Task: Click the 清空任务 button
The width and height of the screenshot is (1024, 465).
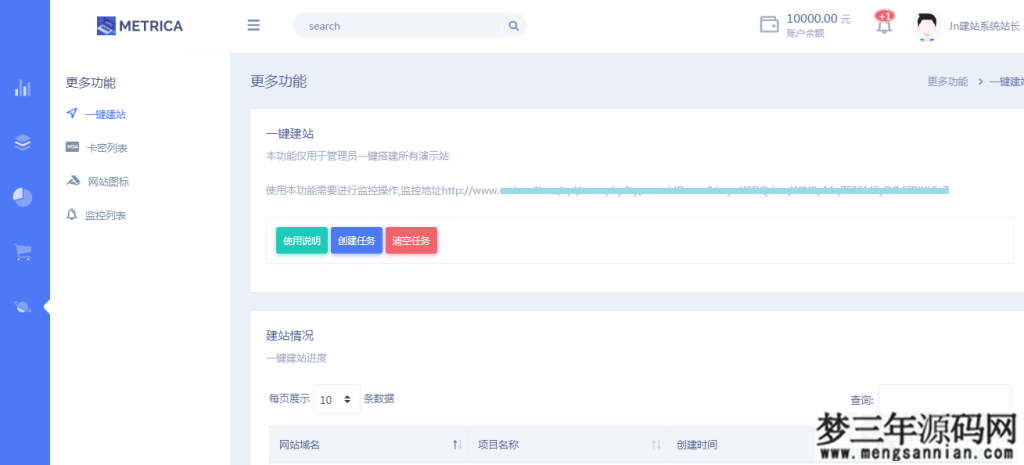Action: [x=411, y=240]
